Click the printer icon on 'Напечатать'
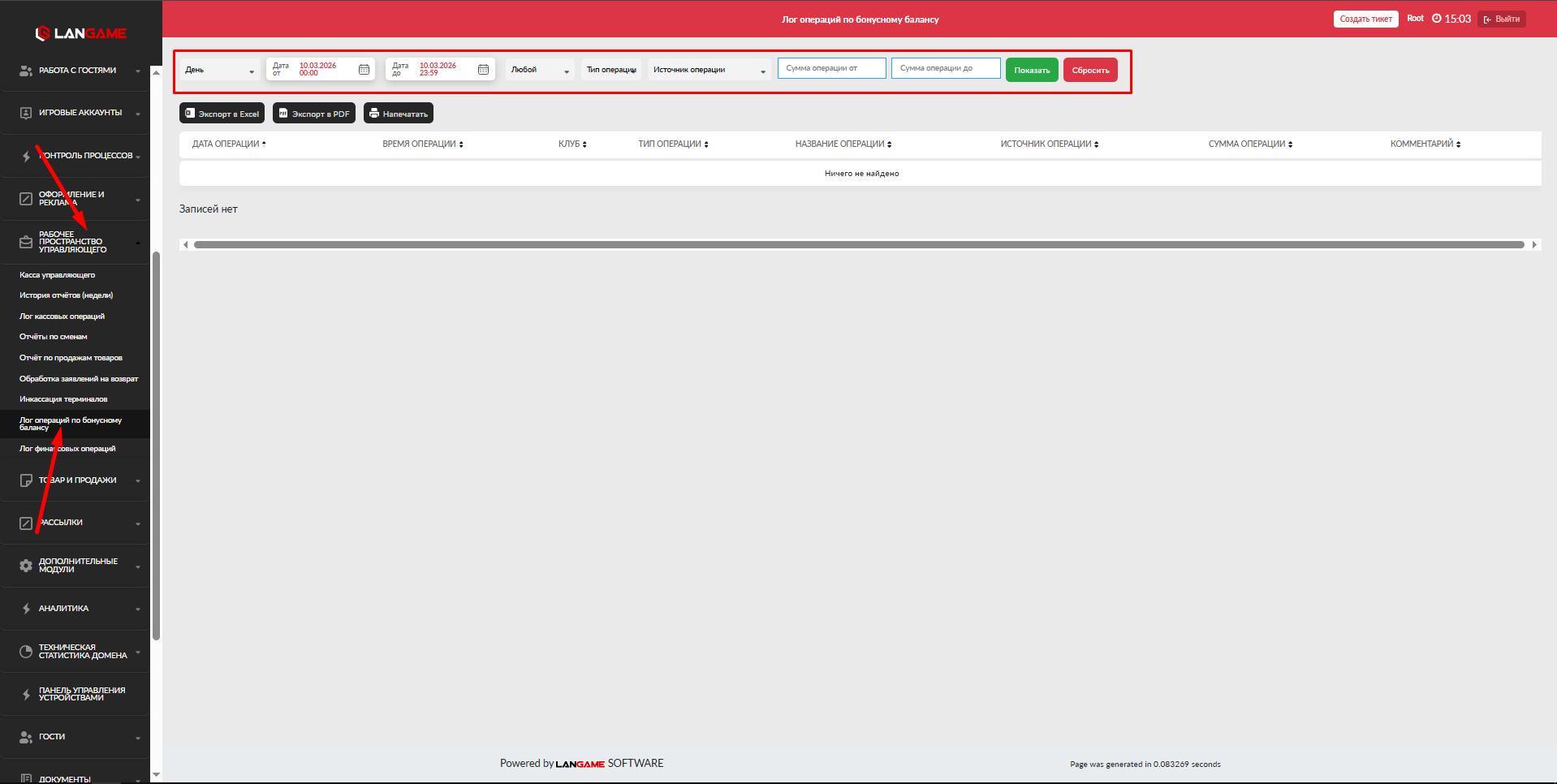Viewport: 1557px width, 784px height. (374, 114)
